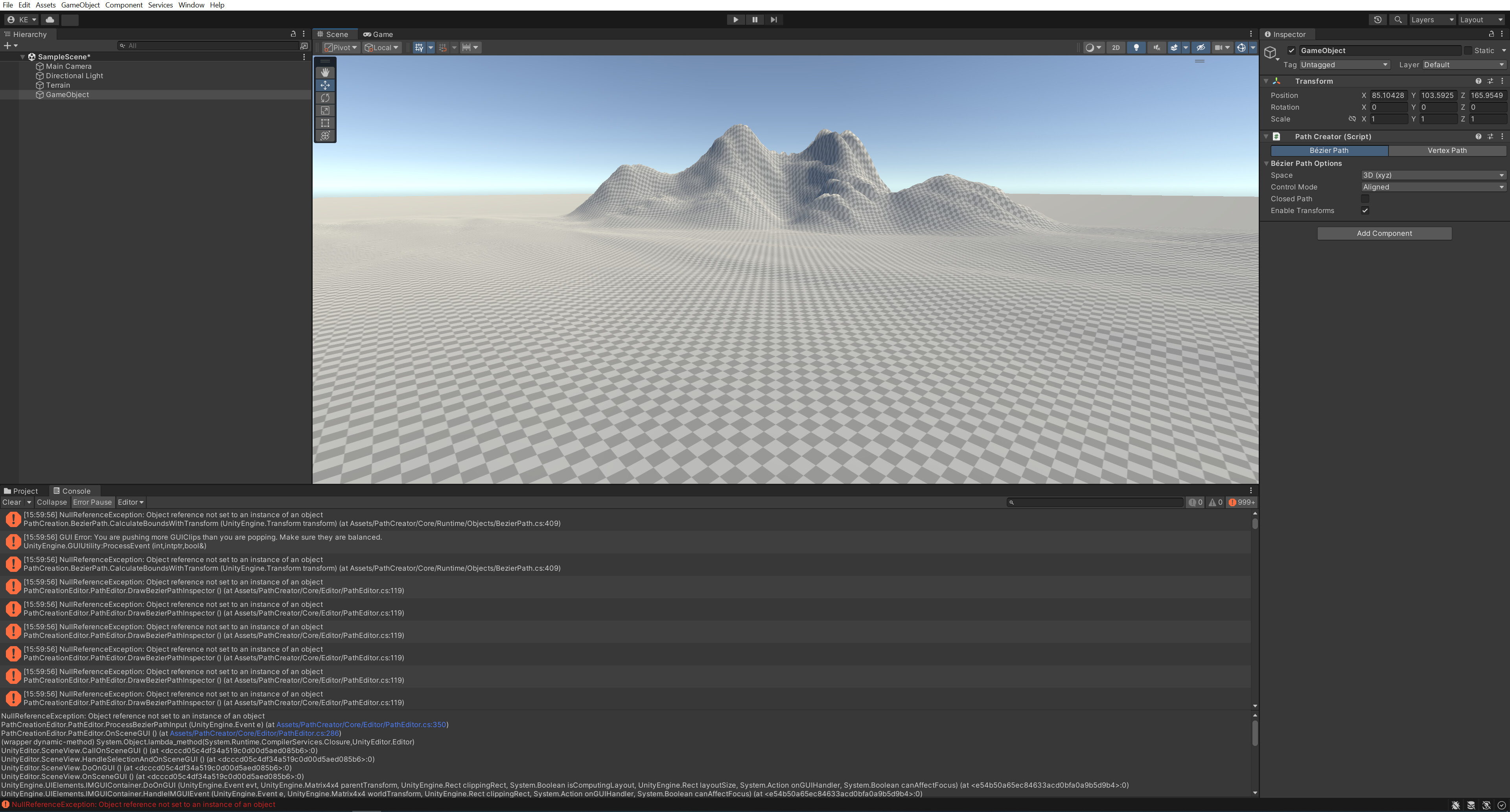Screen dimensions: 1510x812
Task: Enable the Closed Path checkbox
Action: click(x=1365, y=198)
